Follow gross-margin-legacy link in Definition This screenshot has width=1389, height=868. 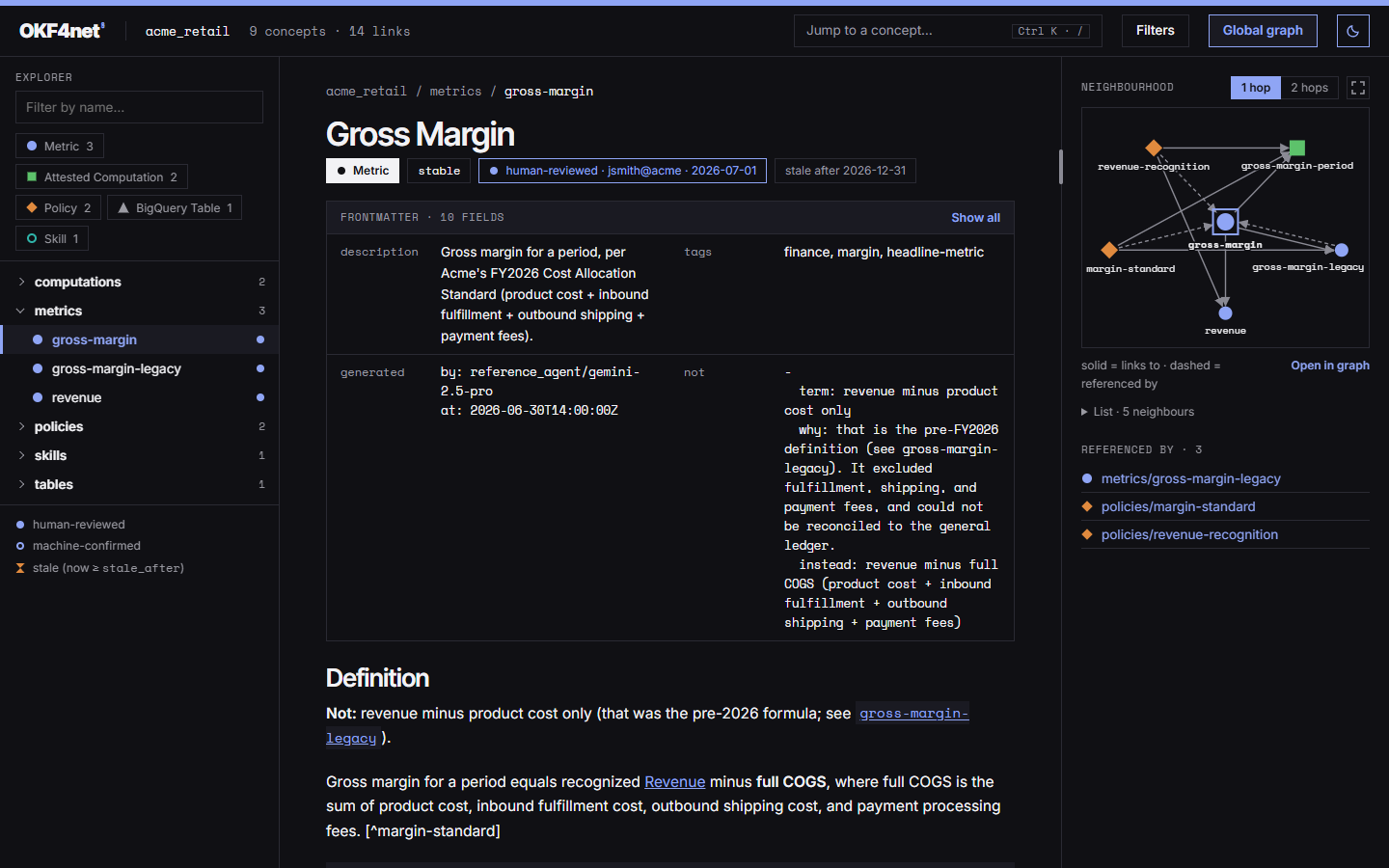pyautogui.click(x=913, y=714)
